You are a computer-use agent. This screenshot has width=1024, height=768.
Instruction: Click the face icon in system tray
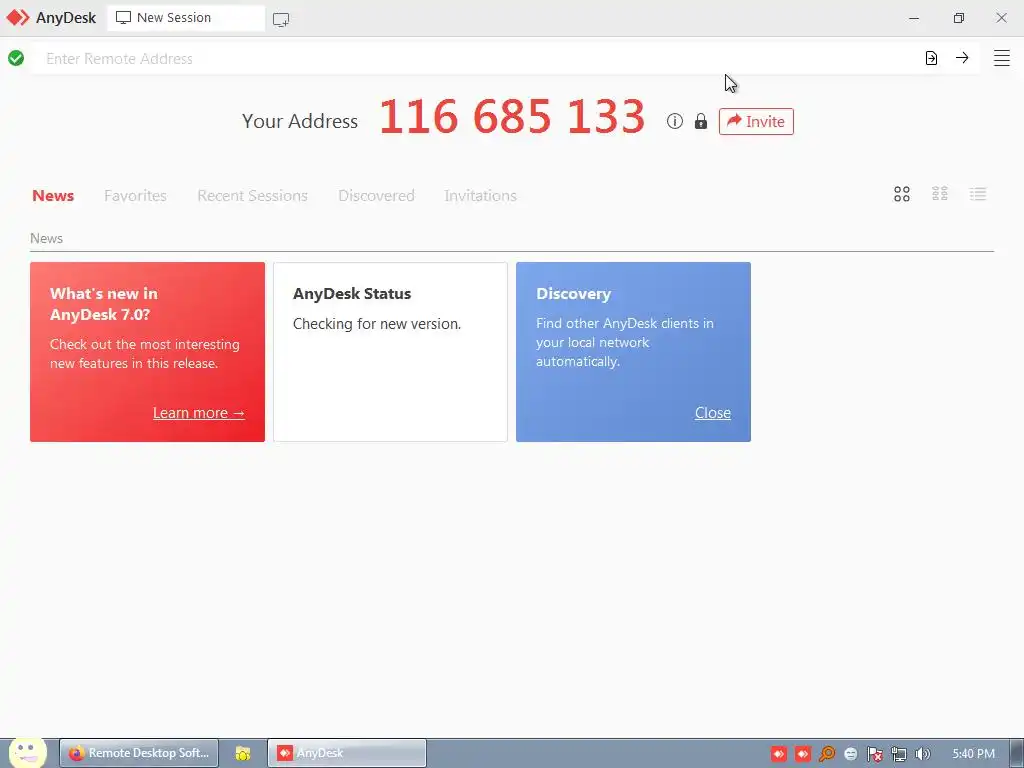850,754
